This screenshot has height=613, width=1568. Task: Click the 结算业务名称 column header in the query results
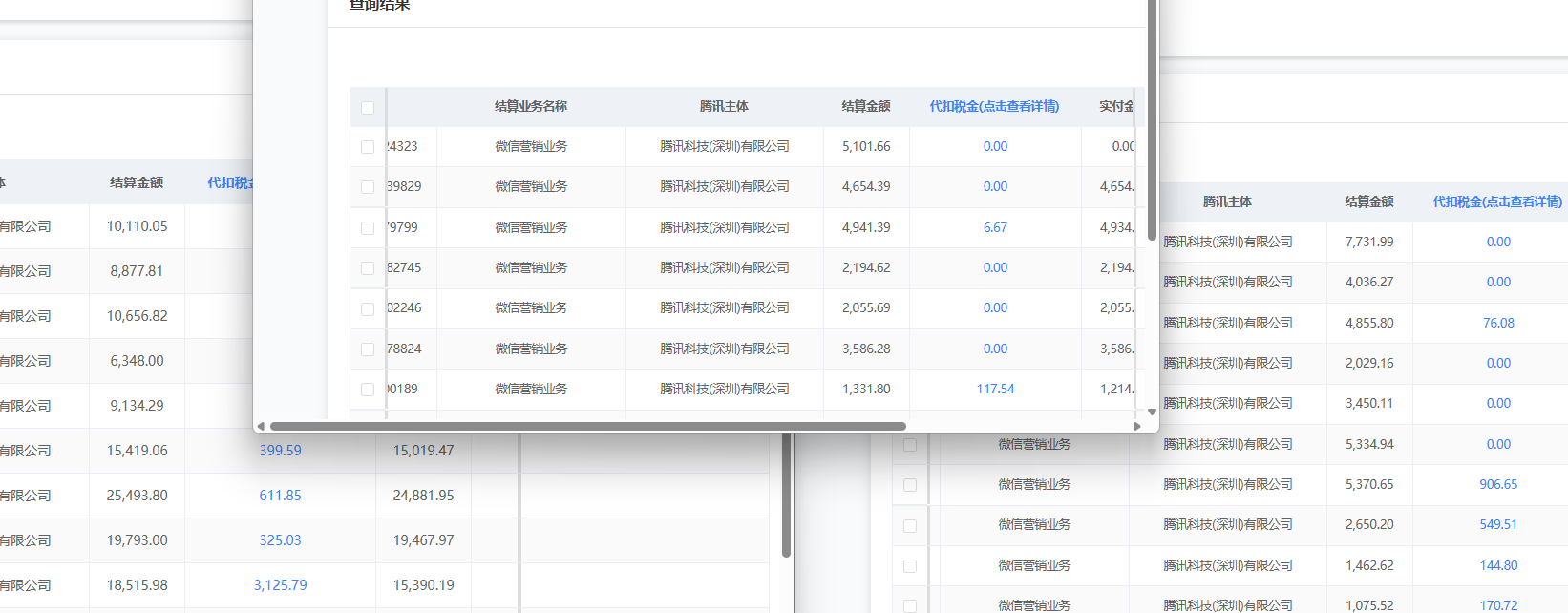pos(531,106)
